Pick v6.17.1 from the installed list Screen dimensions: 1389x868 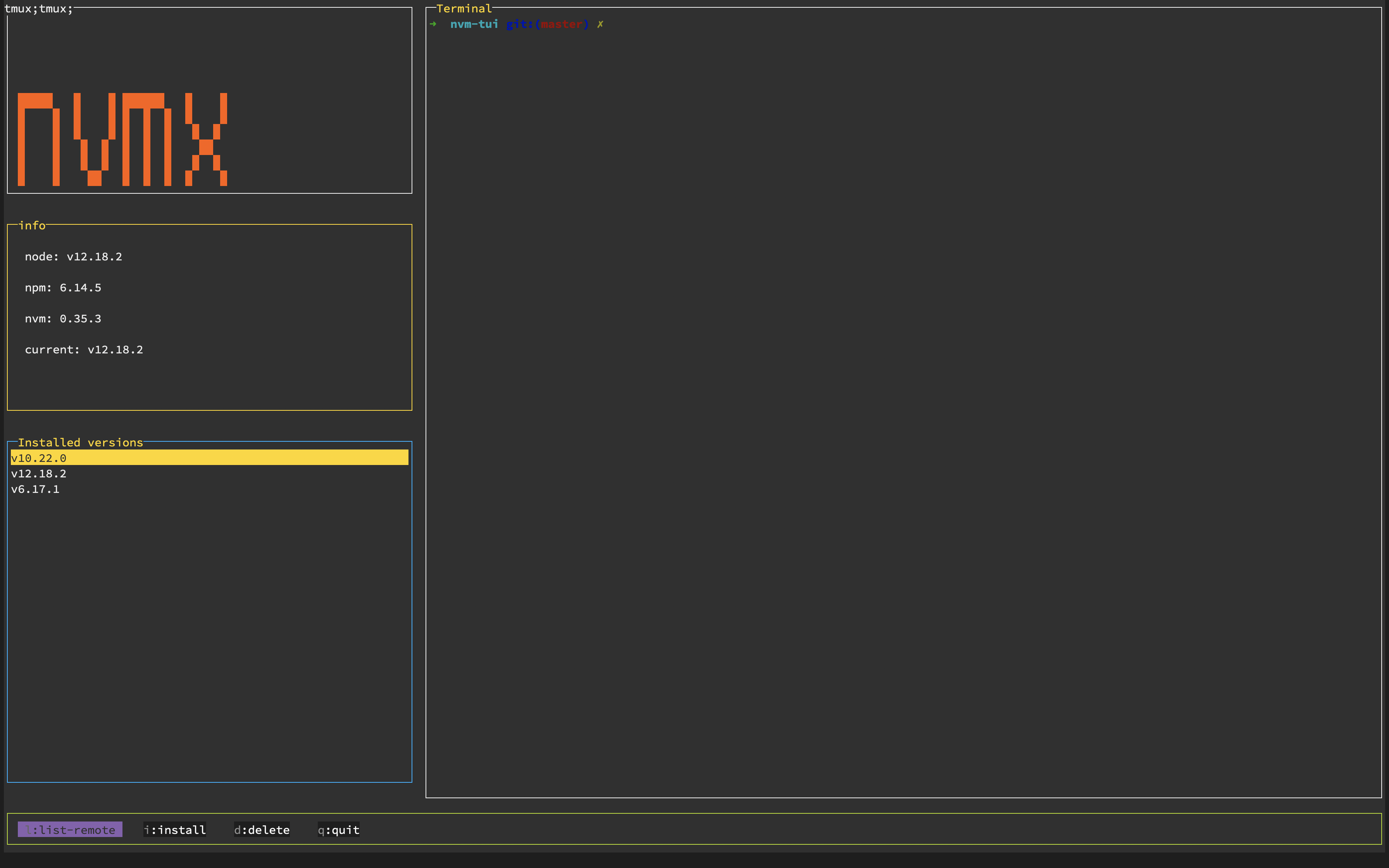tap(35, 489)
